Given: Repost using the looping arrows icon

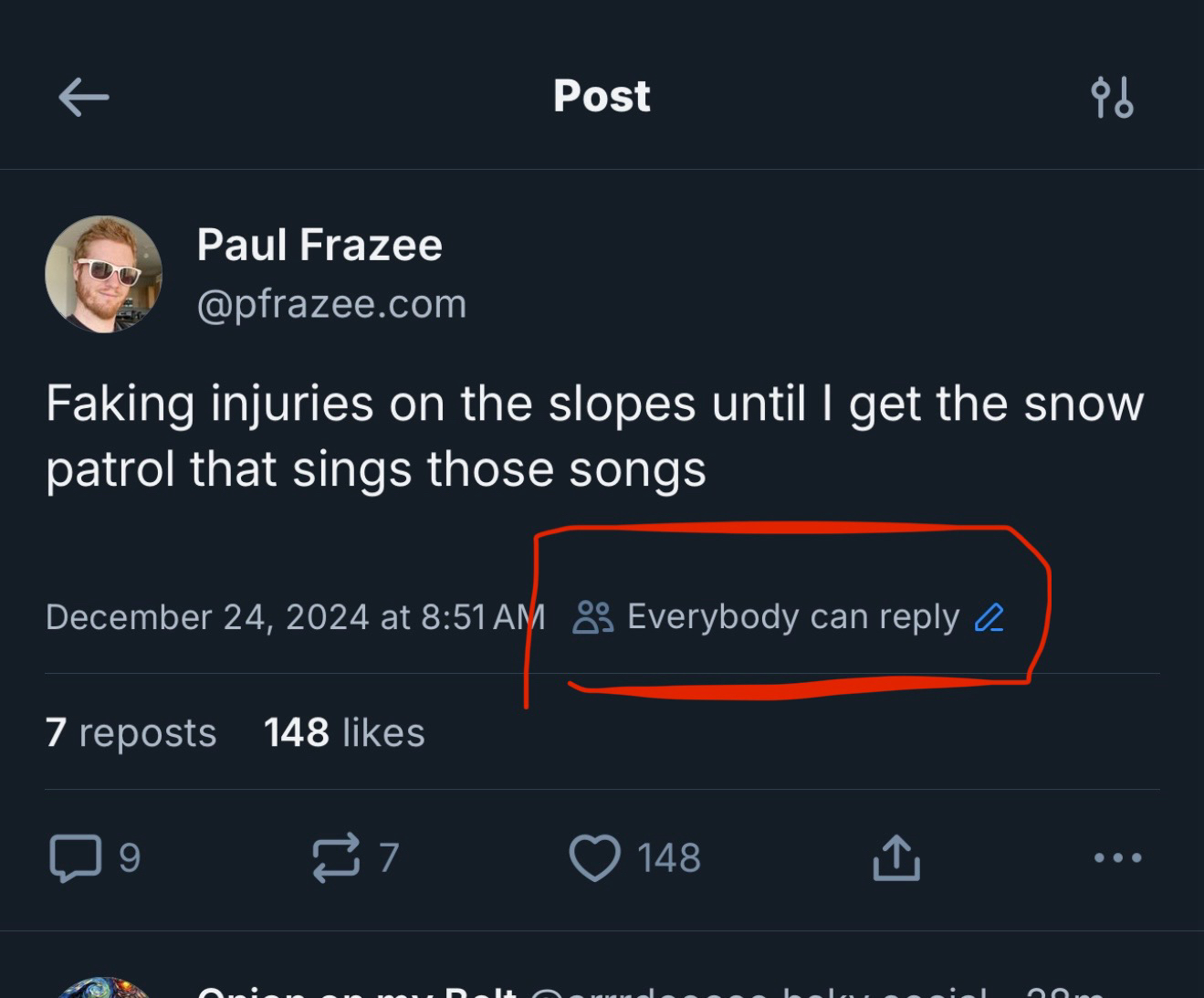Looking at the screenshot, I should [336, 858].
